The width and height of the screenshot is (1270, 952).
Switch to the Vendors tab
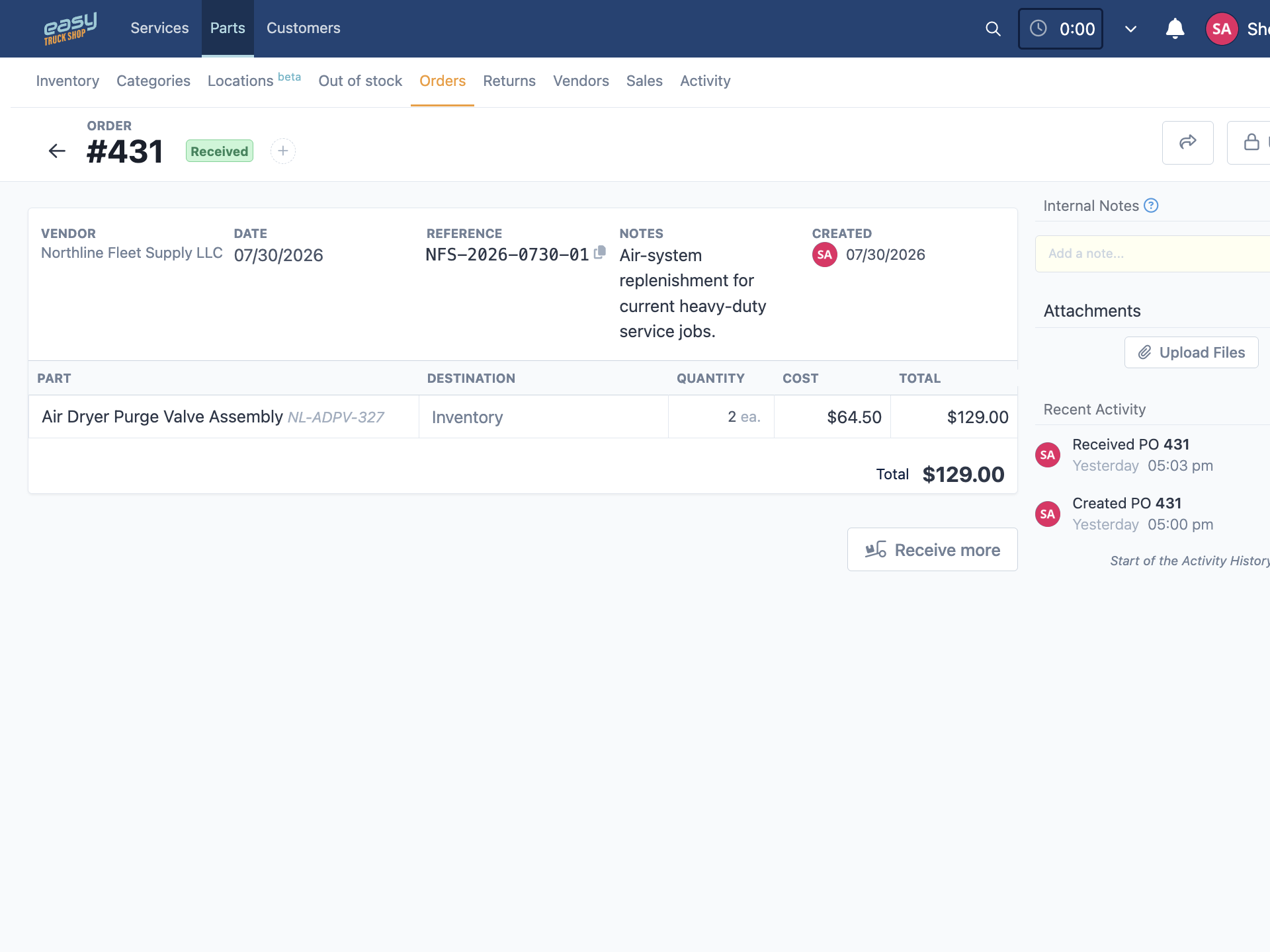pos(581,81)
